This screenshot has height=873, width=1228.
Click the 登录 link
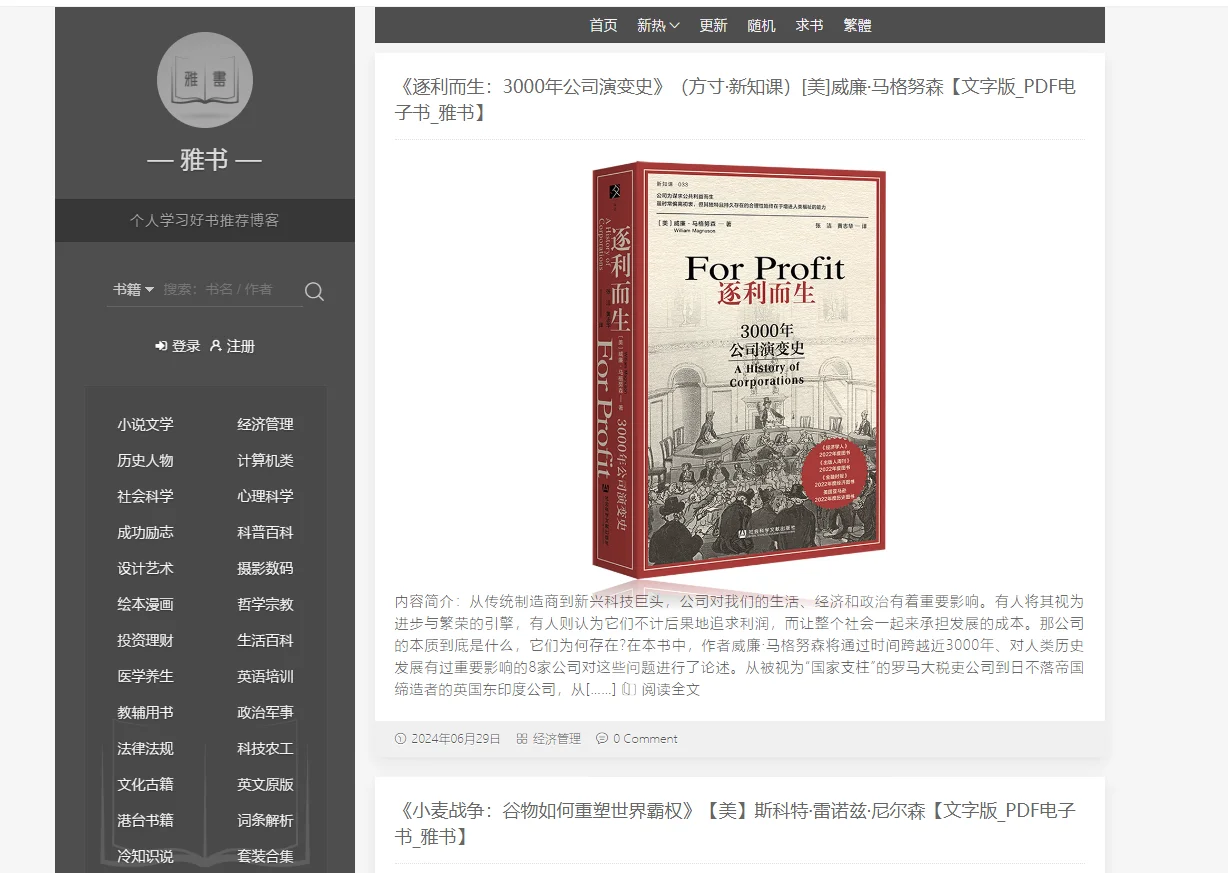point(186,346)
